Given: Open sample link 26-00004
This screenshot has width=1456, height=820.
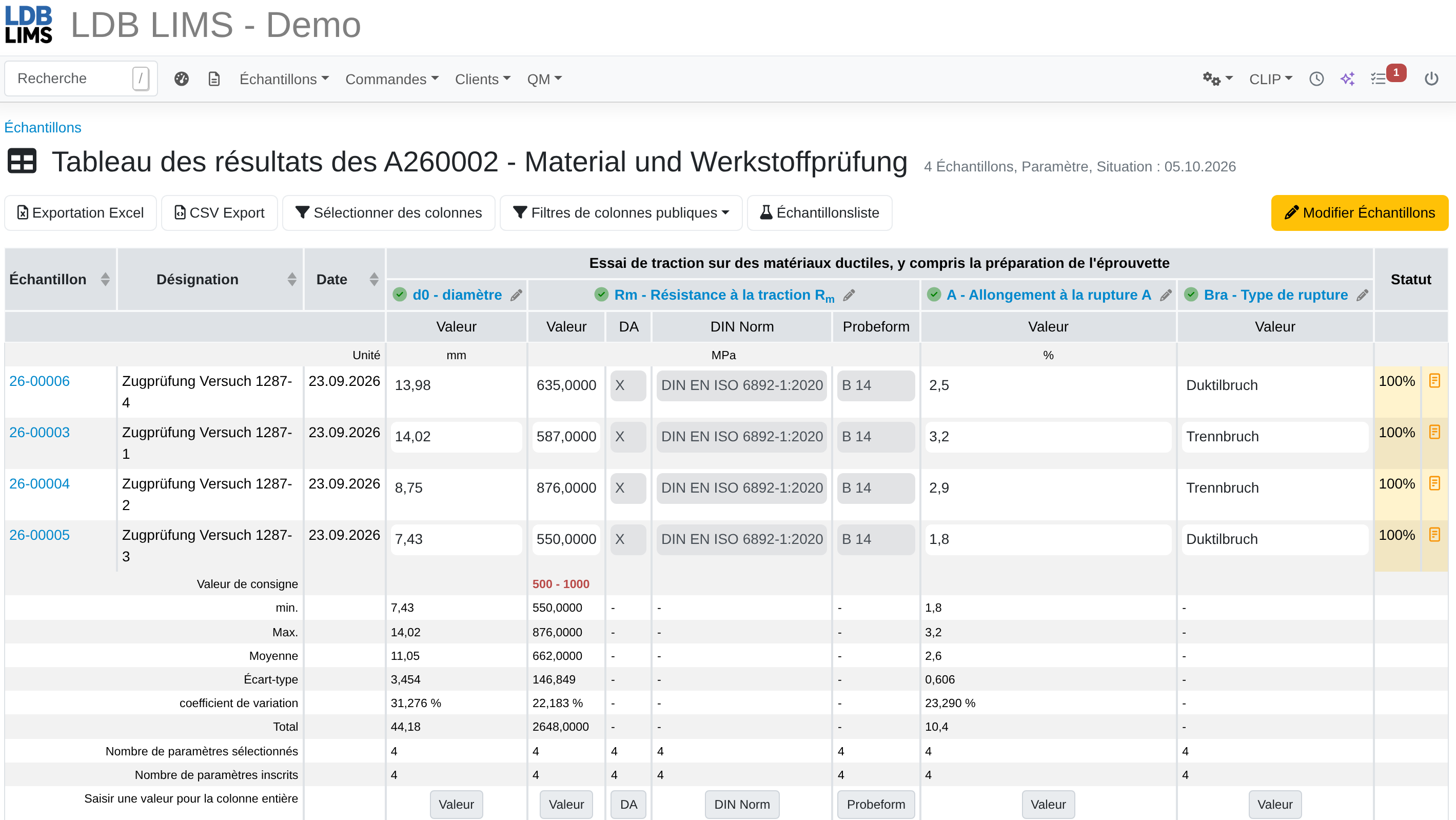Looking at the screenshot, I should tap(40, 483).
